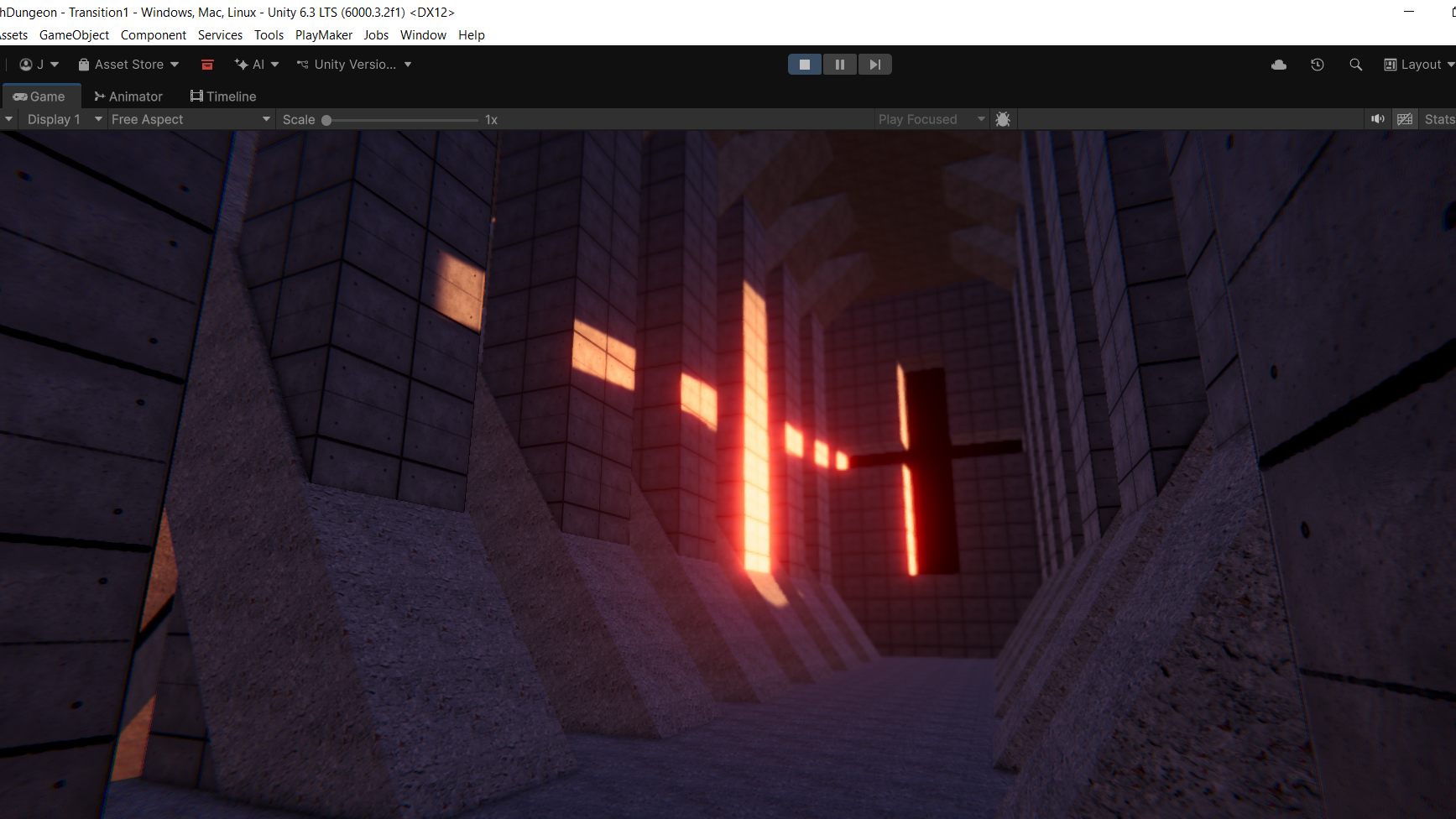Stop play mode with the stop button
This screenshot has height=819, width=1456.
(805, 65)
